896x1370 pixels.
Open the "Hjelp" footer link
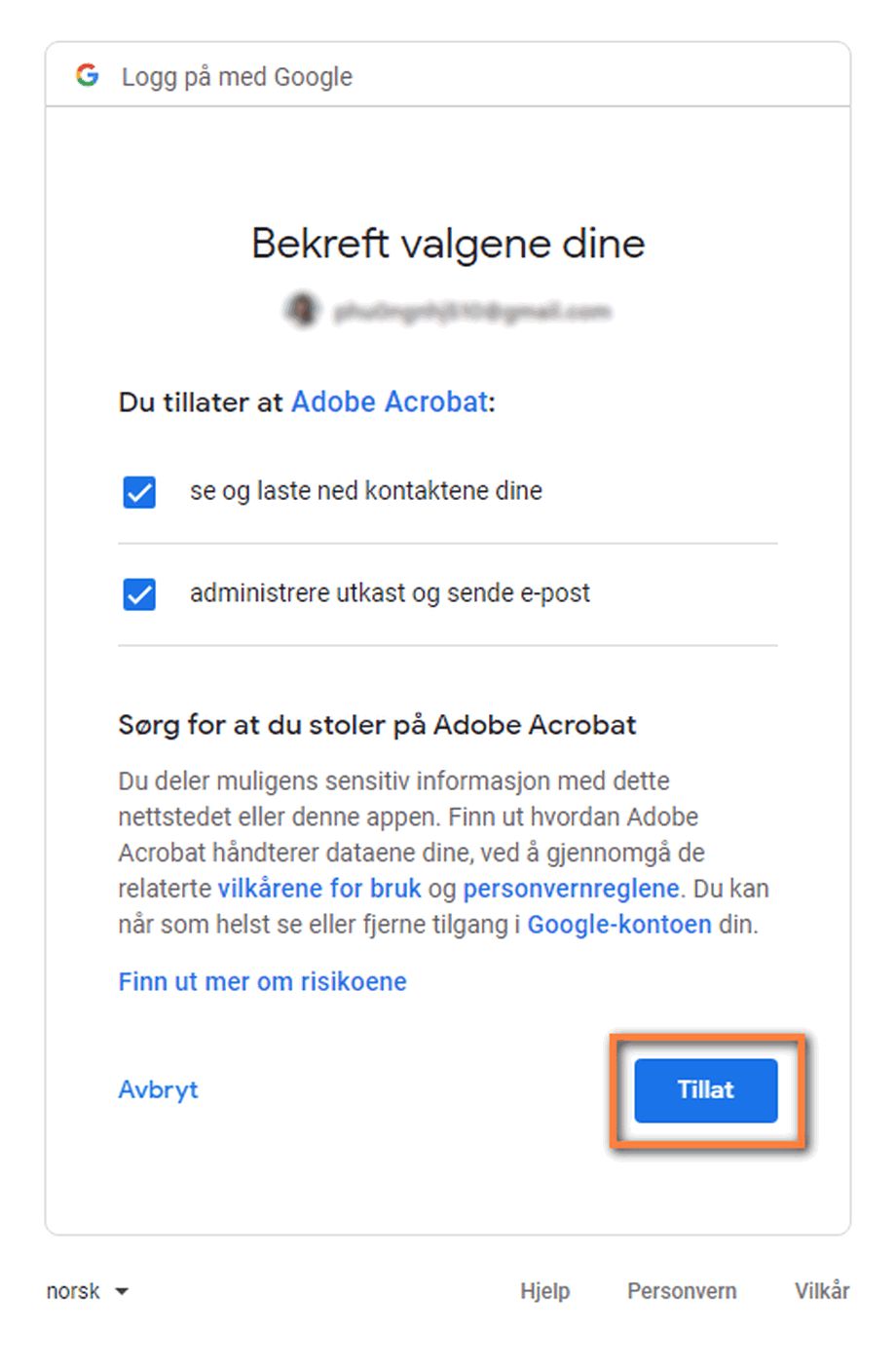544,1291
